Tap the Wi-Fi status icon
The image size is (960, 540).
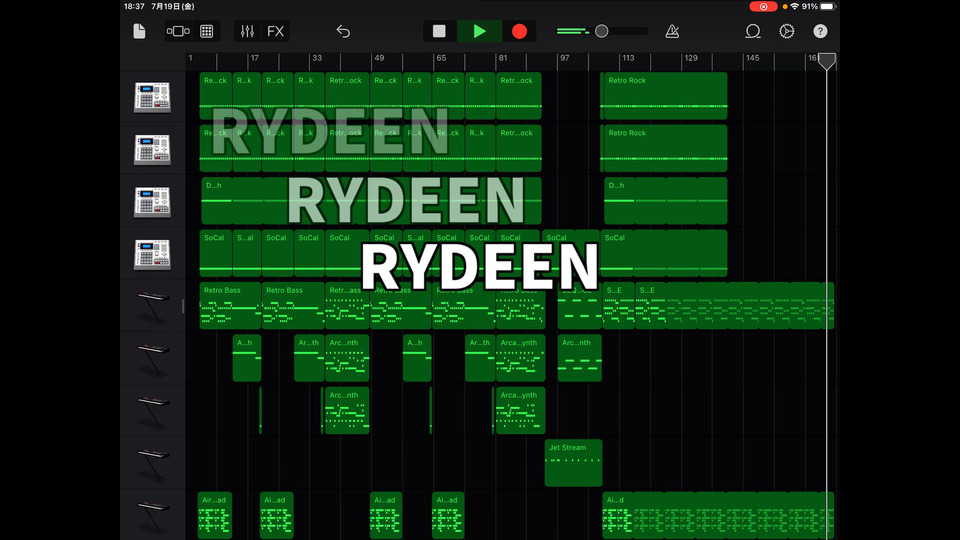pos(795,6)
